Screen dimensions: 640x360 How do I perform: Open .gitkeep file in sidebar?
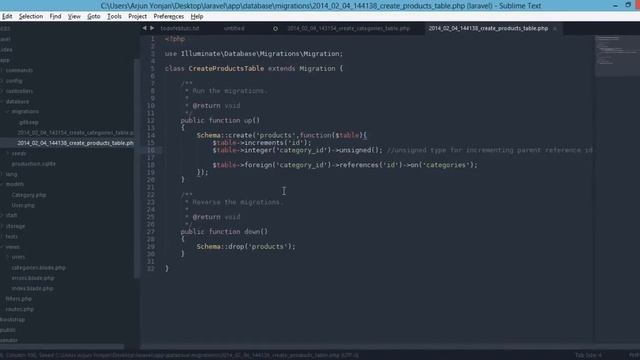click(x=28, y=122)
